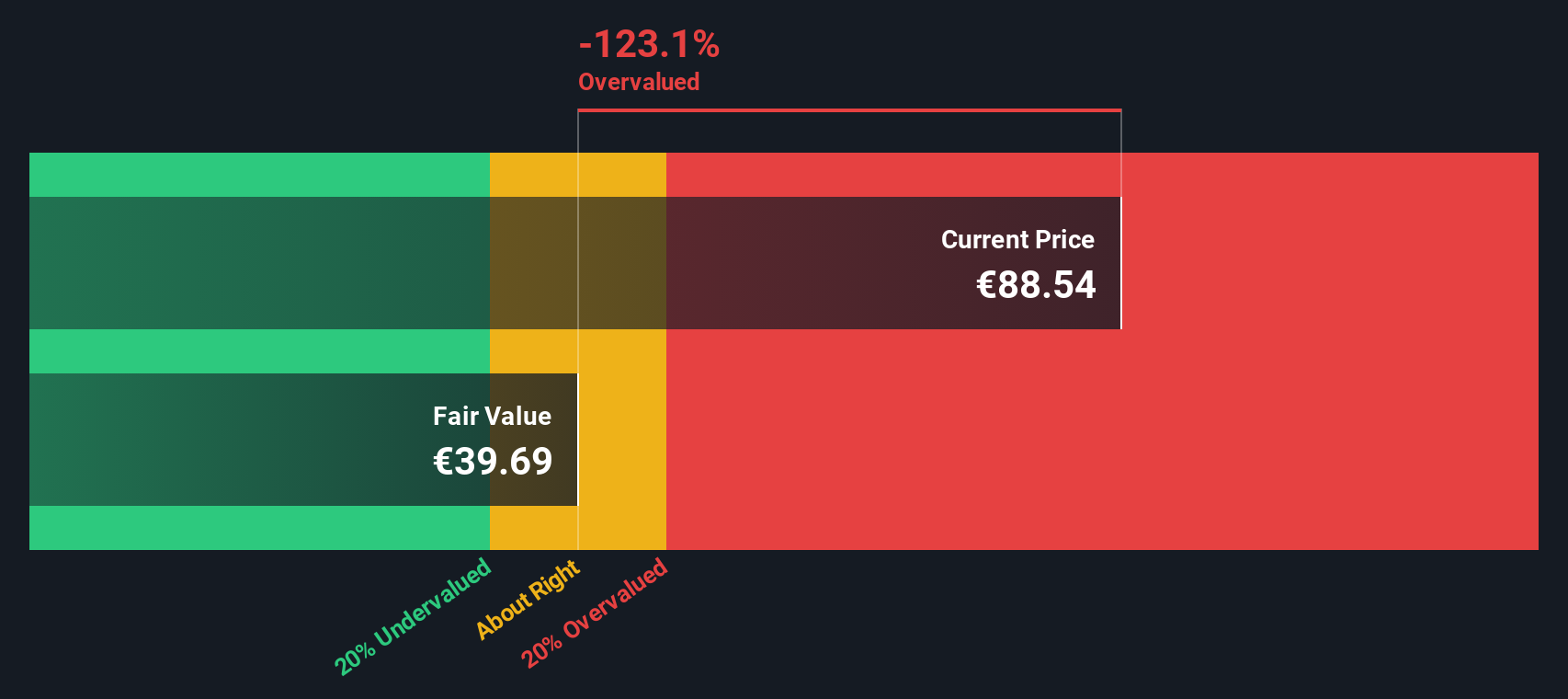
Task: Click the 20% Overvalued axis label
Action: coord(594,613)
